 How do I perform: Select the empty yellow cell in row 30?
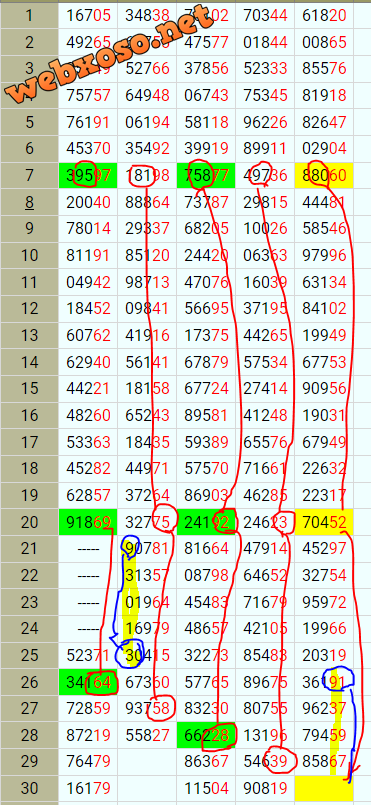324,790
